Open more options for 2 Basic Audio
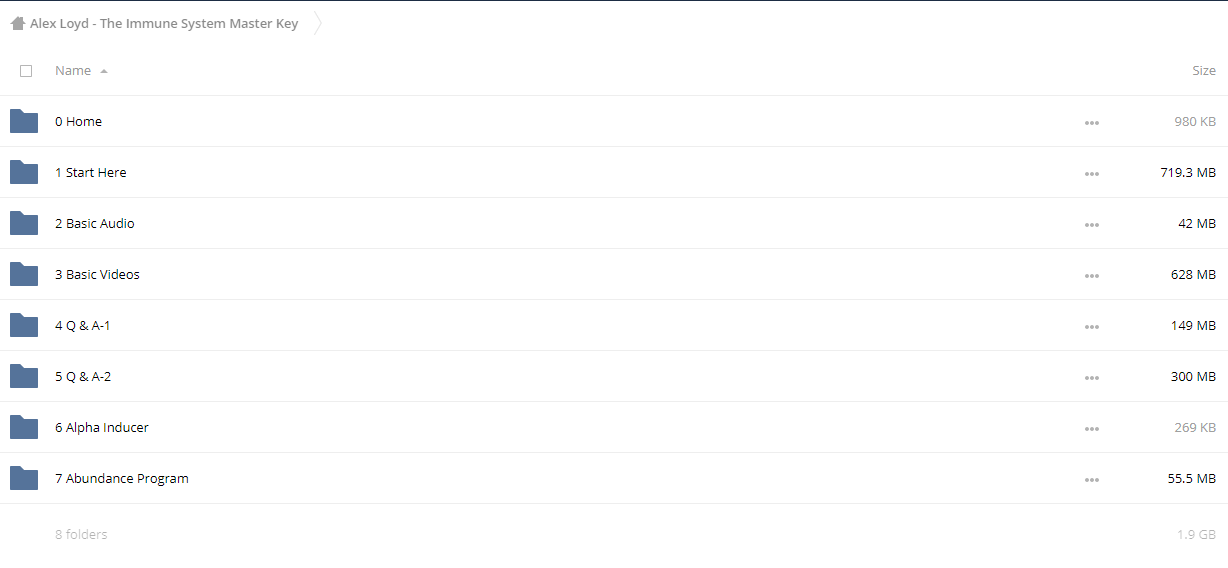1228x568 pixels. tap(1092, 225)
